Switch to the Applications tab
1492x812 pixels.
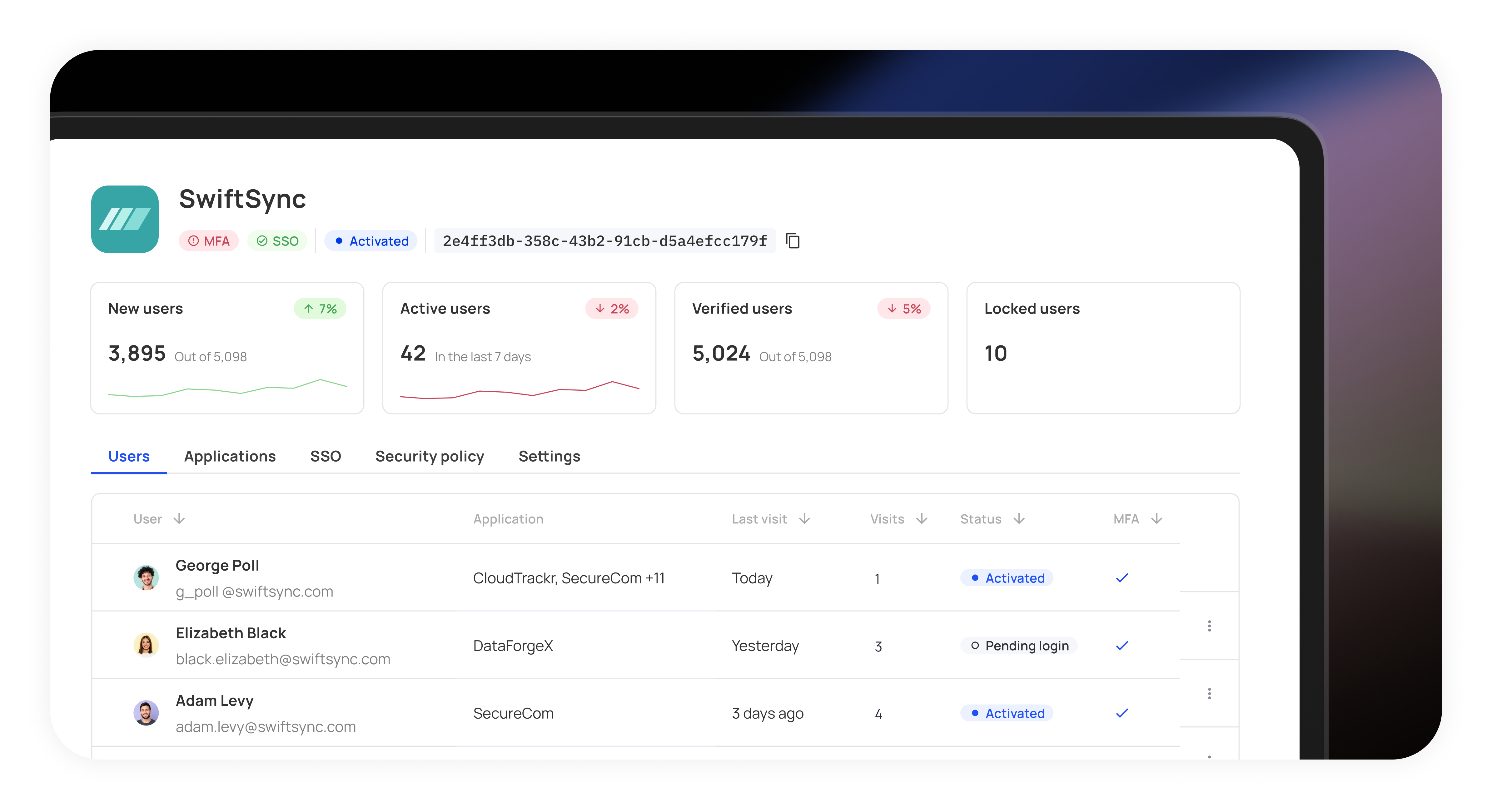(230, 456)
